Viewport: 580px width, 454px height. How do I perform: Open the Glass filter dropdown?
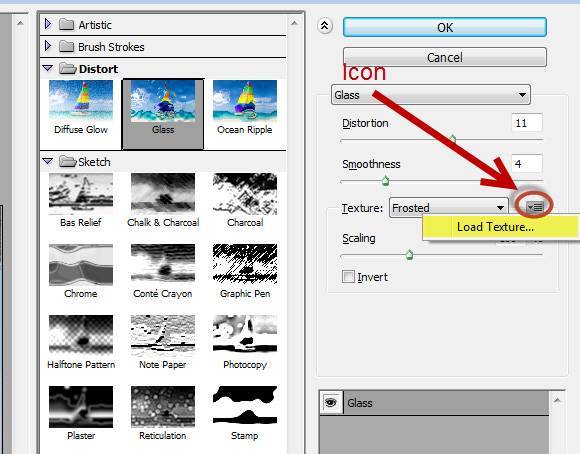pos(431,95)
